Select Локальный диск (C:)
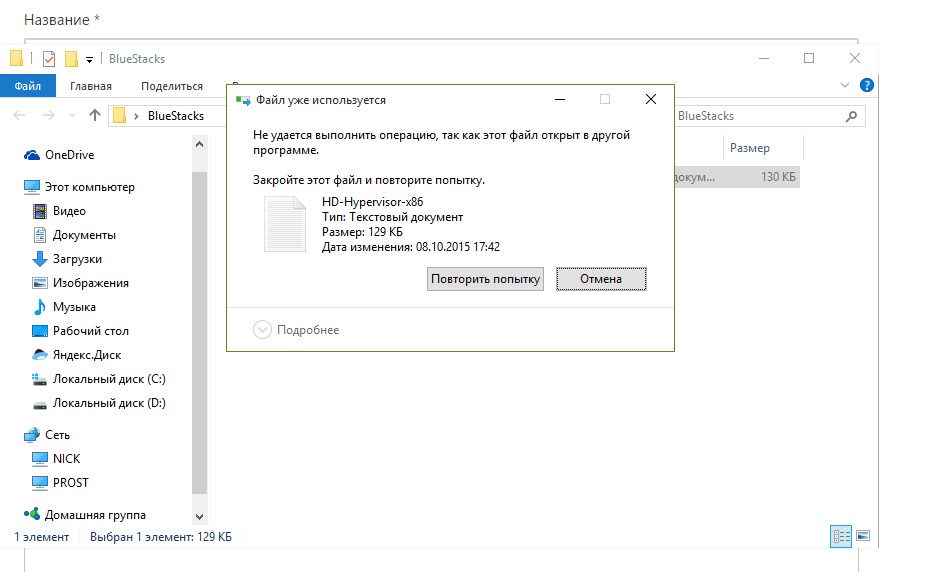The image size is (928, 572). (109, 379)
